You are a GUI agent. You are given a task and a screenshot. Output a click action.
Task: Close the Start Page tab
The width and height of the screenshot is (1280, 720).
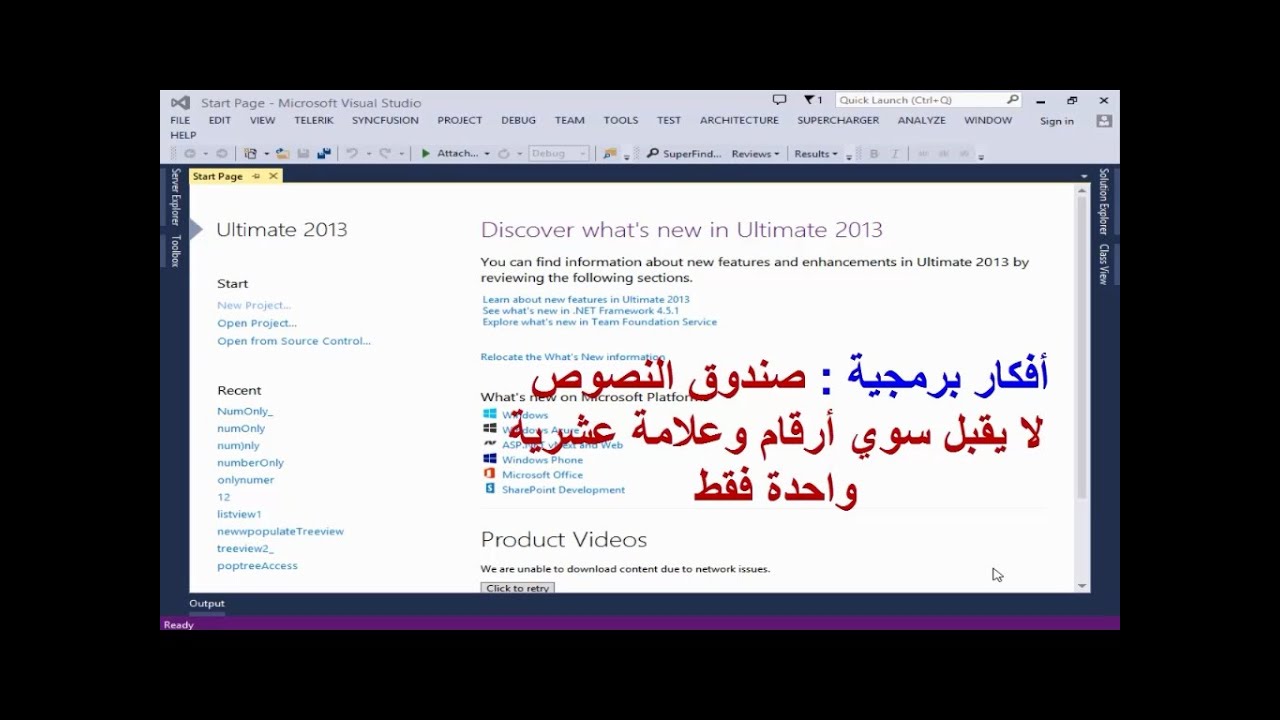coord(273,176)
